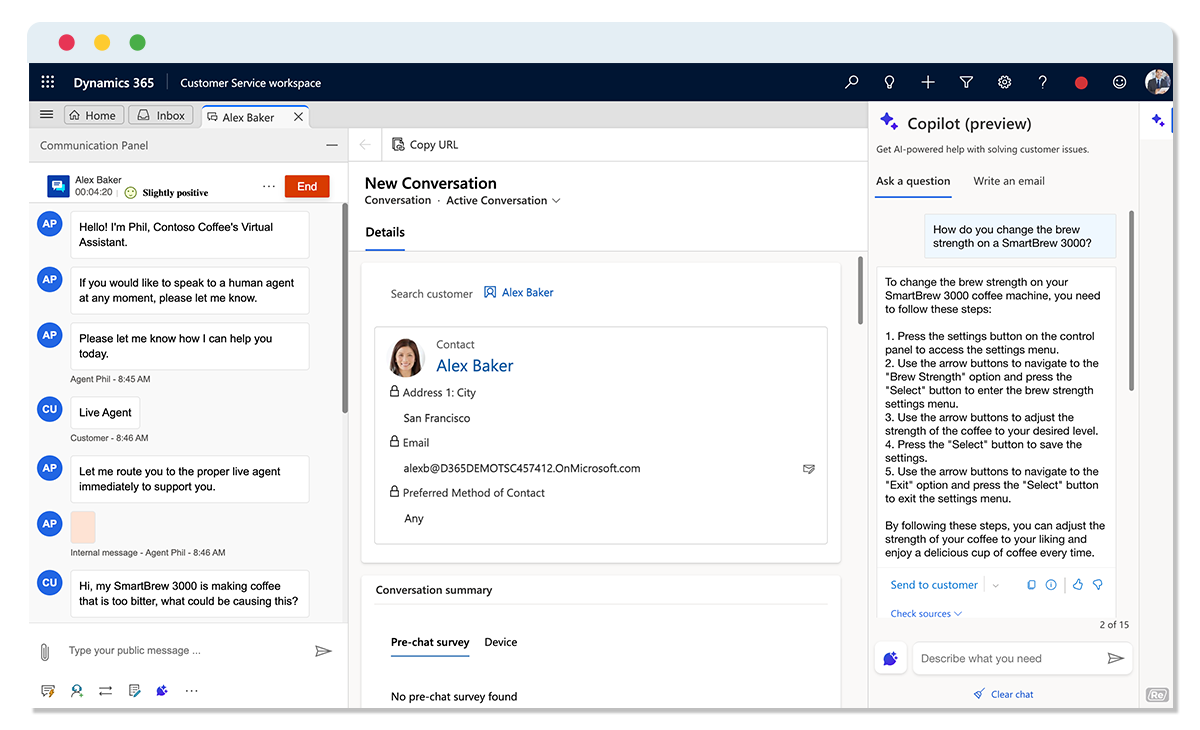This screenshot has height=730, width=1200.
Task: Click the info icon on Copilot response
Action: point(1051,585)
